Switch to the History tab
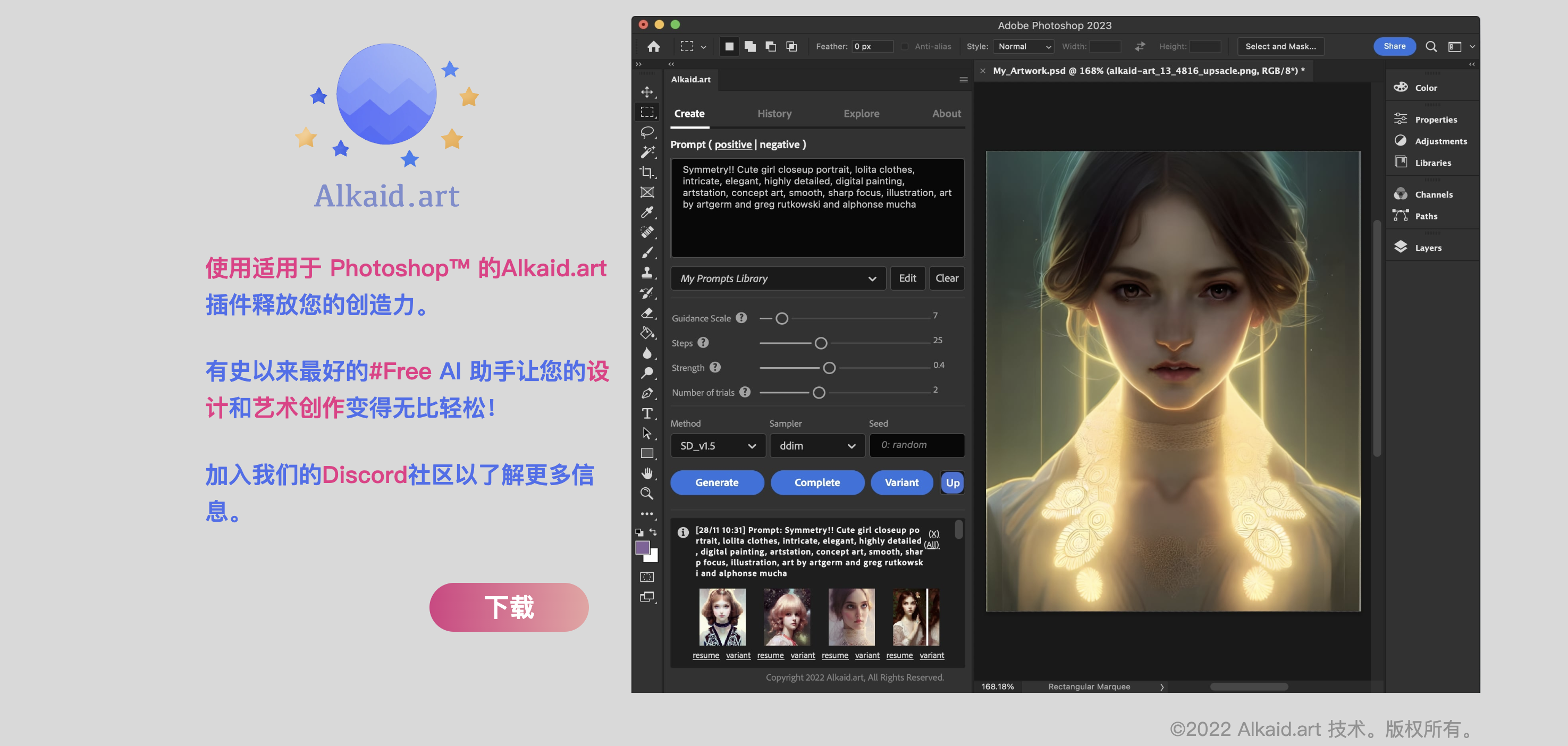 coord(774,113)
